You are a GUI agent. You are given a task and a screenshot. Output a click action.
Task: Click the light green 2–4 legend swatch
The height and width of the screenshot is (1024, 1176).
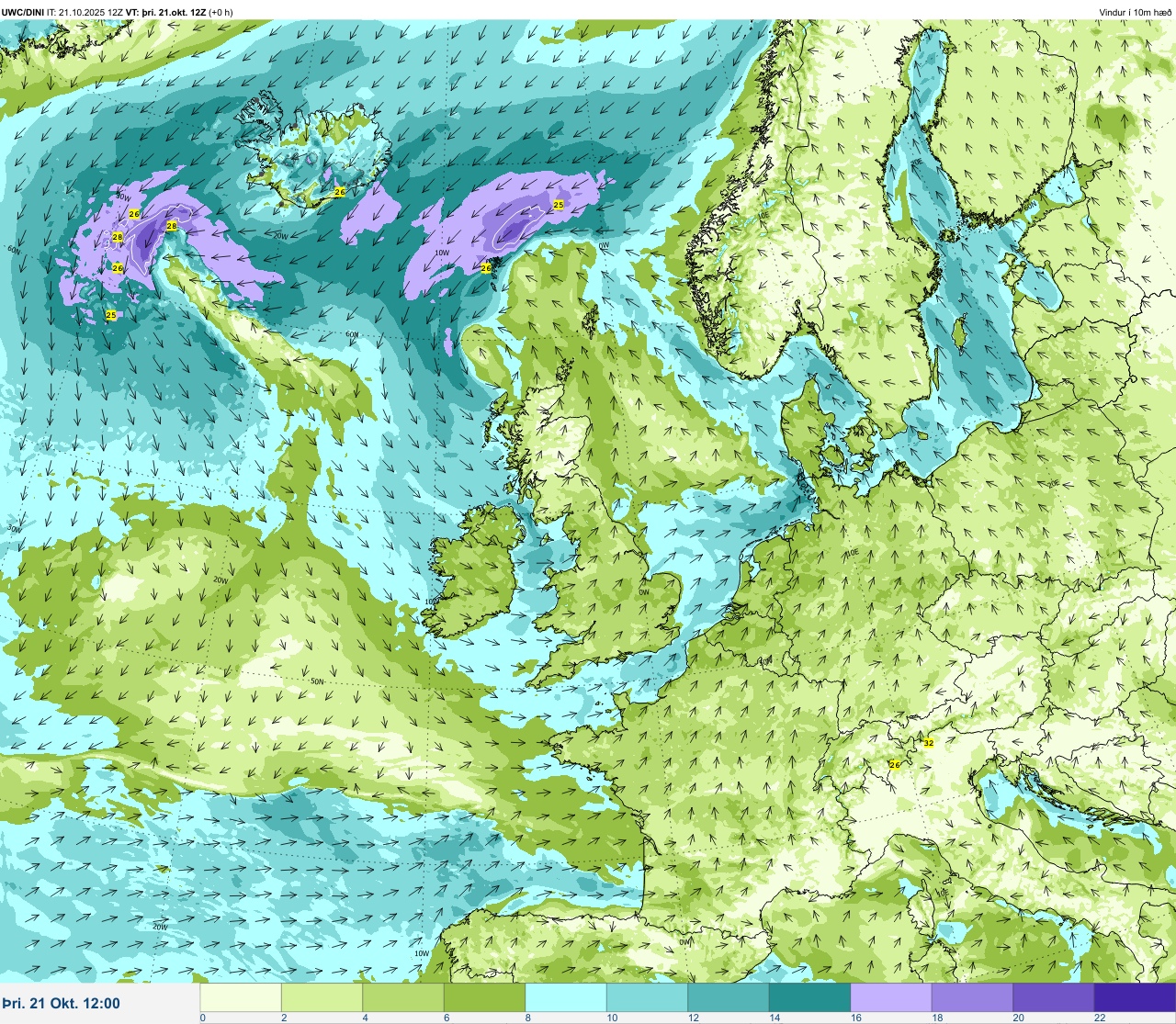(x=322, y=998)
